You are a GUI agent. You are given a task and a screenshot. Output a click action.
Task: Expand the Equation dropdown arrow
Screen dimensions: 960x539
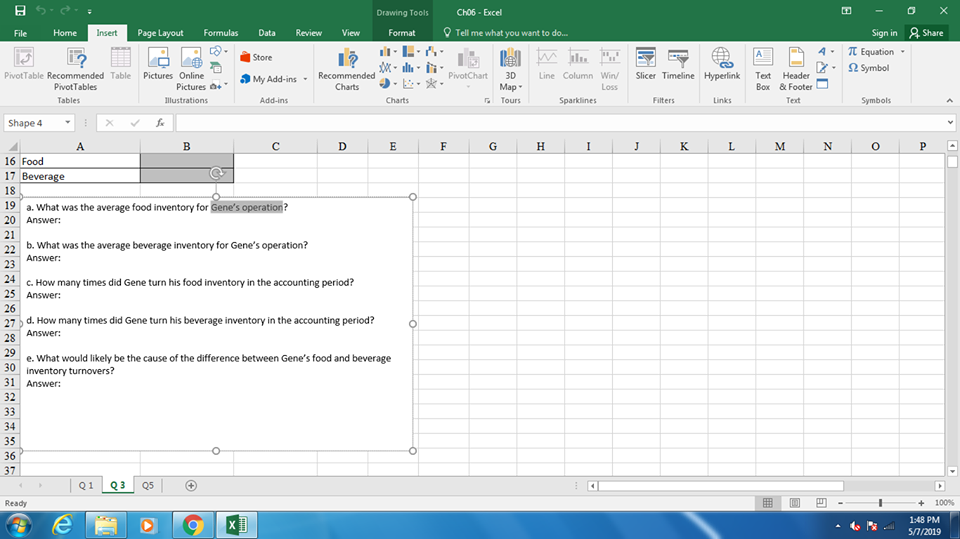click(x=902, y=52)
